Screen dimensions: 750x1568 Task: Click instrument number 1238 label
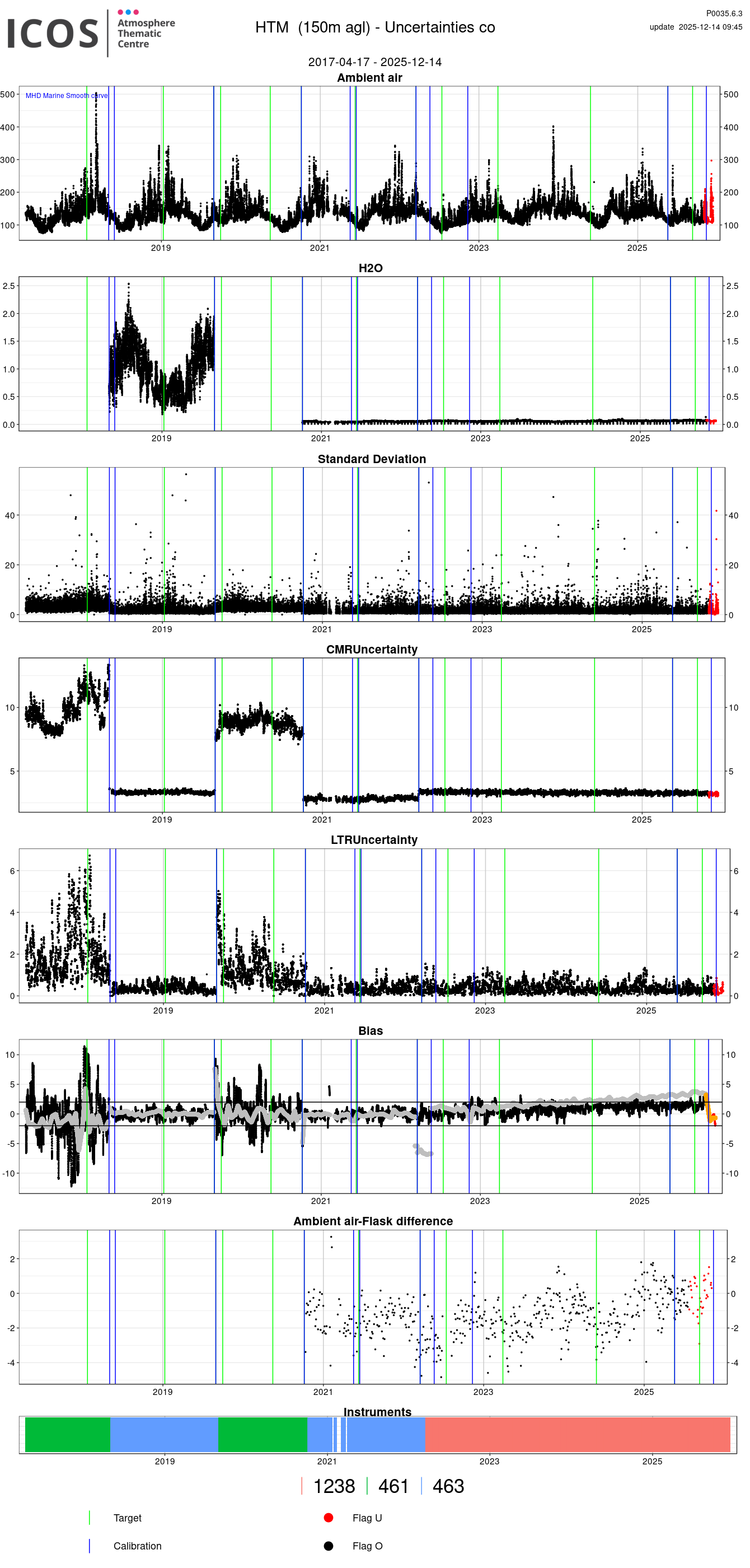coord(334,1486)
